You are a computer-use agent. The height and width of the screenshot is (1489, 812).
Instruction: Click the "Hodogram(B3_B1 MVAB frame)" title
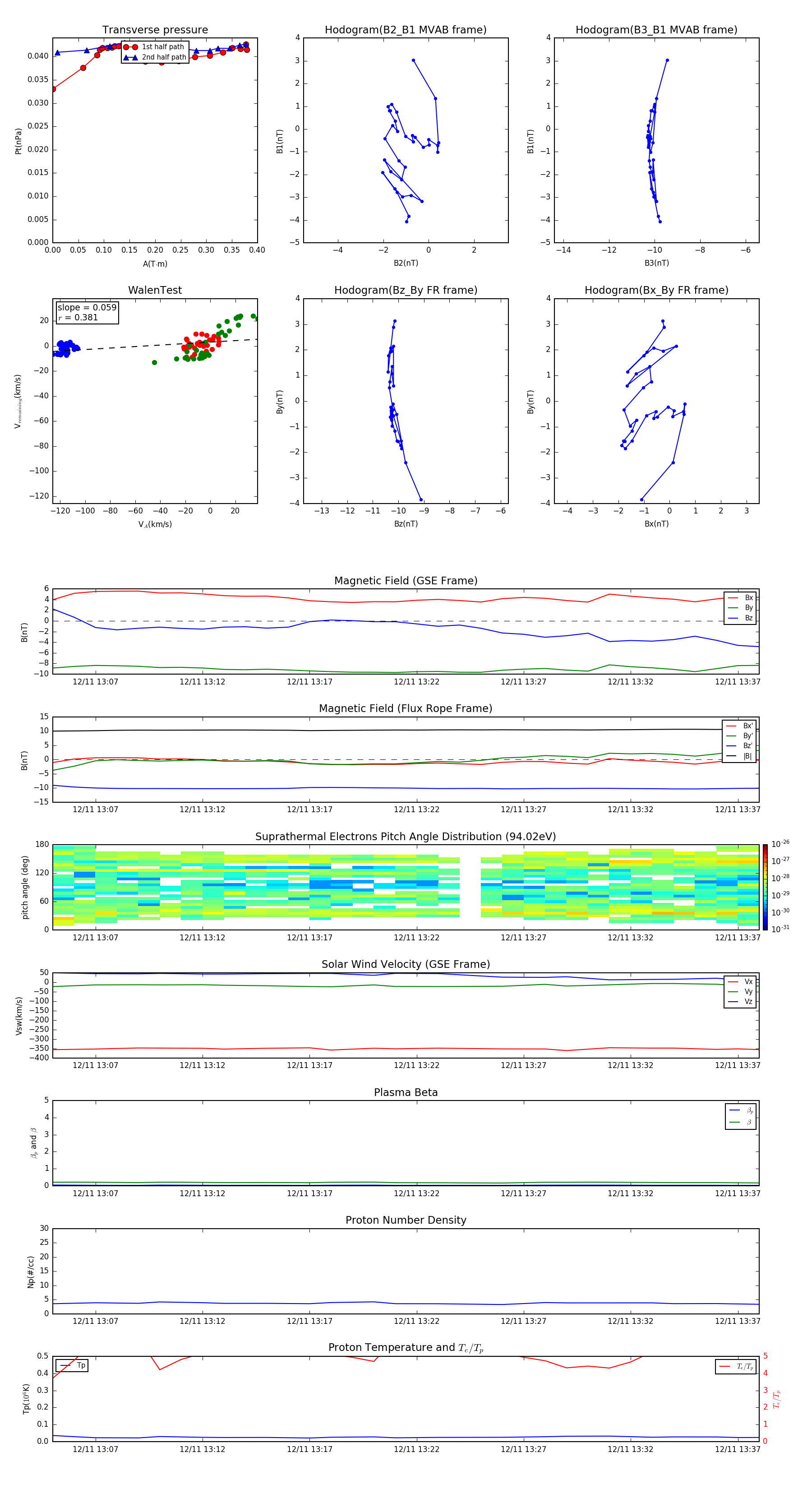click(x=656, y=30)
